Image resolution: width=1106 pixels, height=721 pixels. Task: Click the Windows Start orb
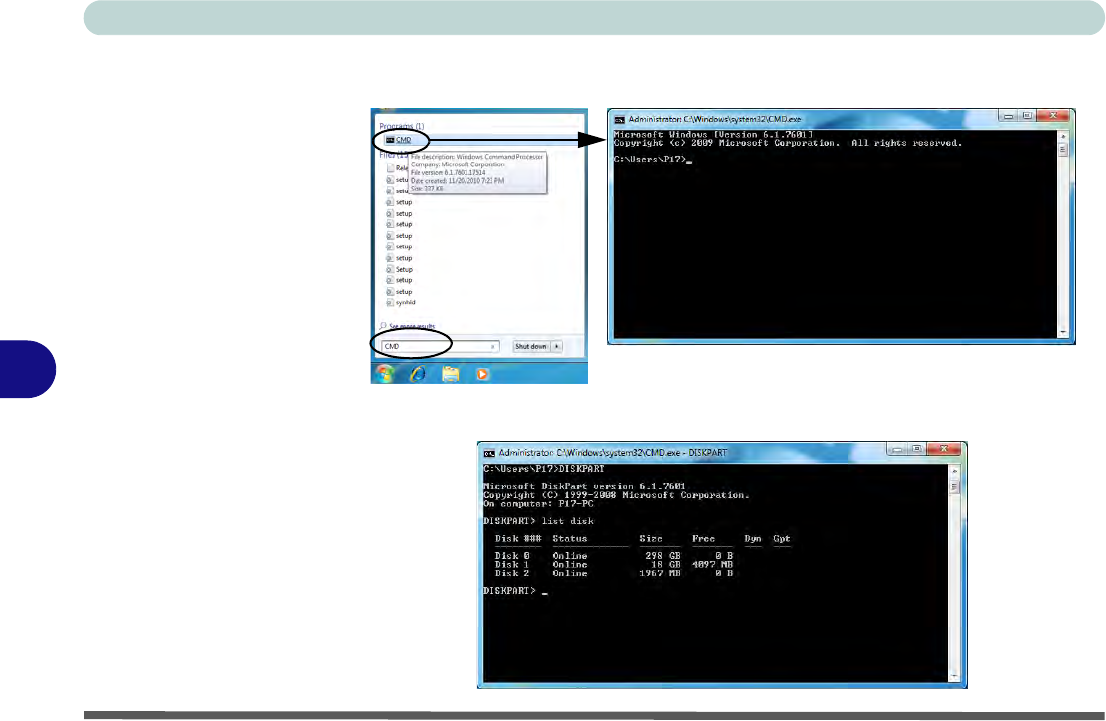[x=386, y=373]
